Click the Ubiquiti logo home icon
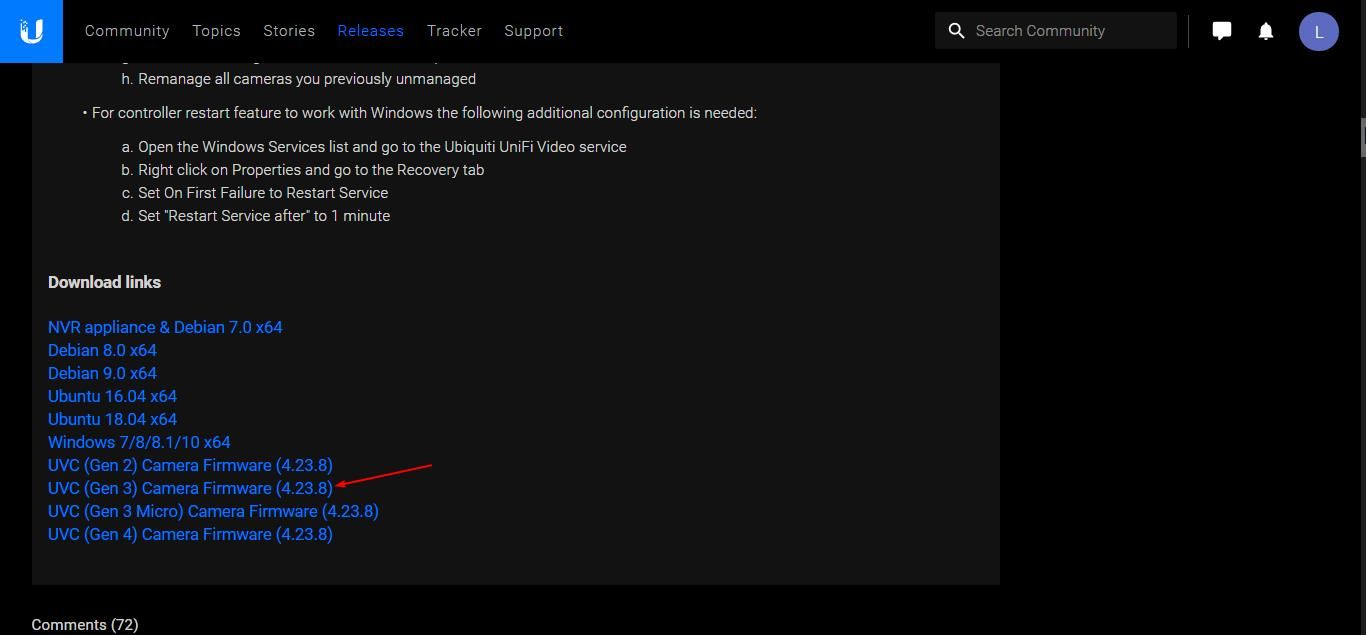The height and width of the screenshot is (635, 1366). point(31,31)
